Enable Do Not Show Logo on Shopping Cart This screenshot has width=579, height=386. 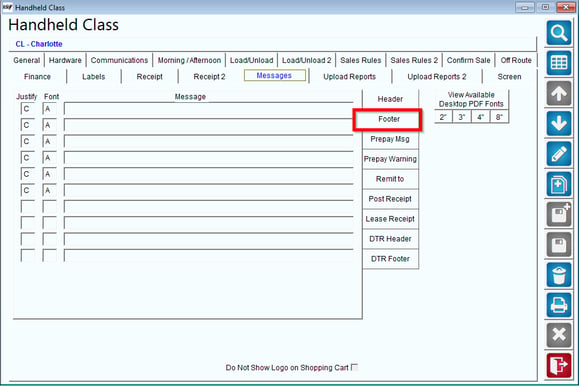point(354,367)
